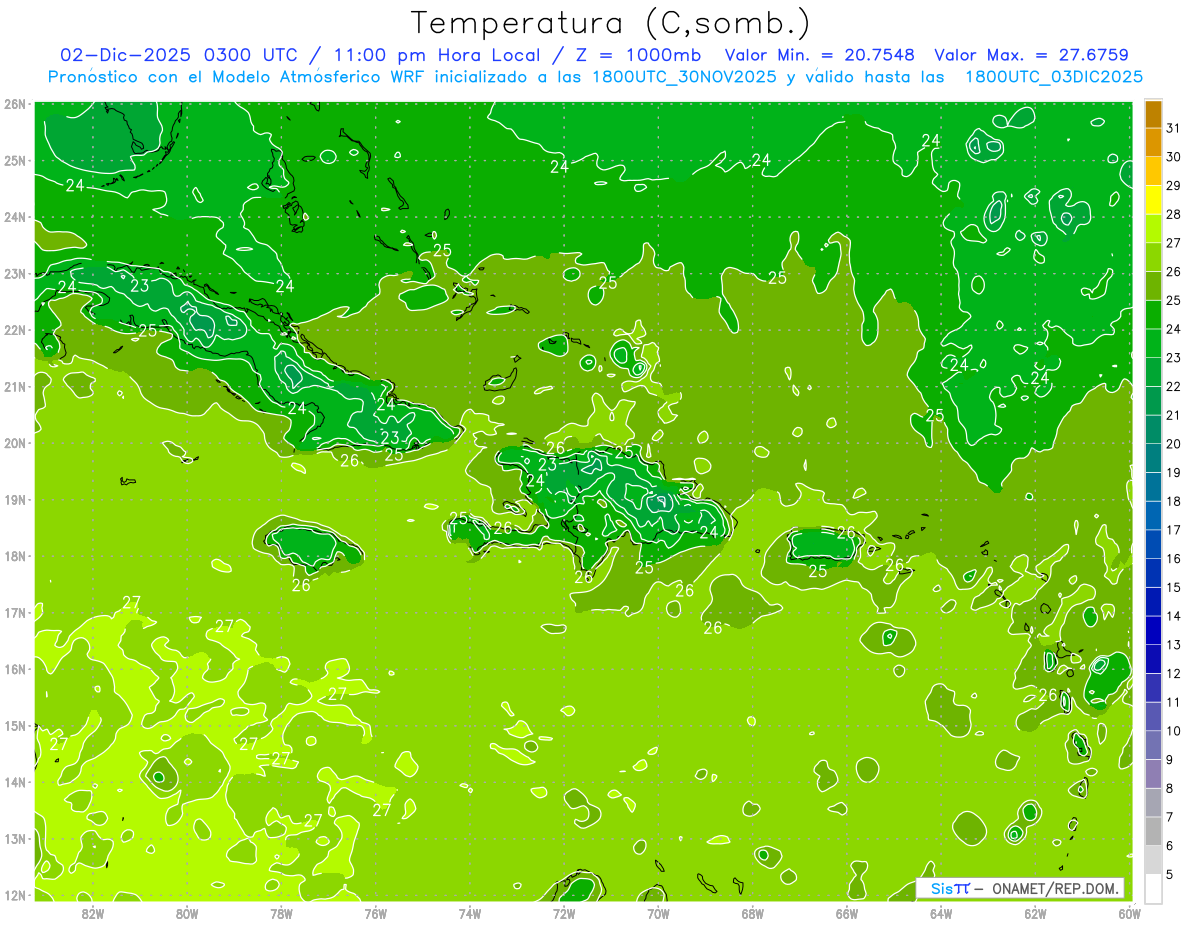The height and width of the screenshot is (927, 1200).
Task: Click the latitude label 12N
Action: 15,895
